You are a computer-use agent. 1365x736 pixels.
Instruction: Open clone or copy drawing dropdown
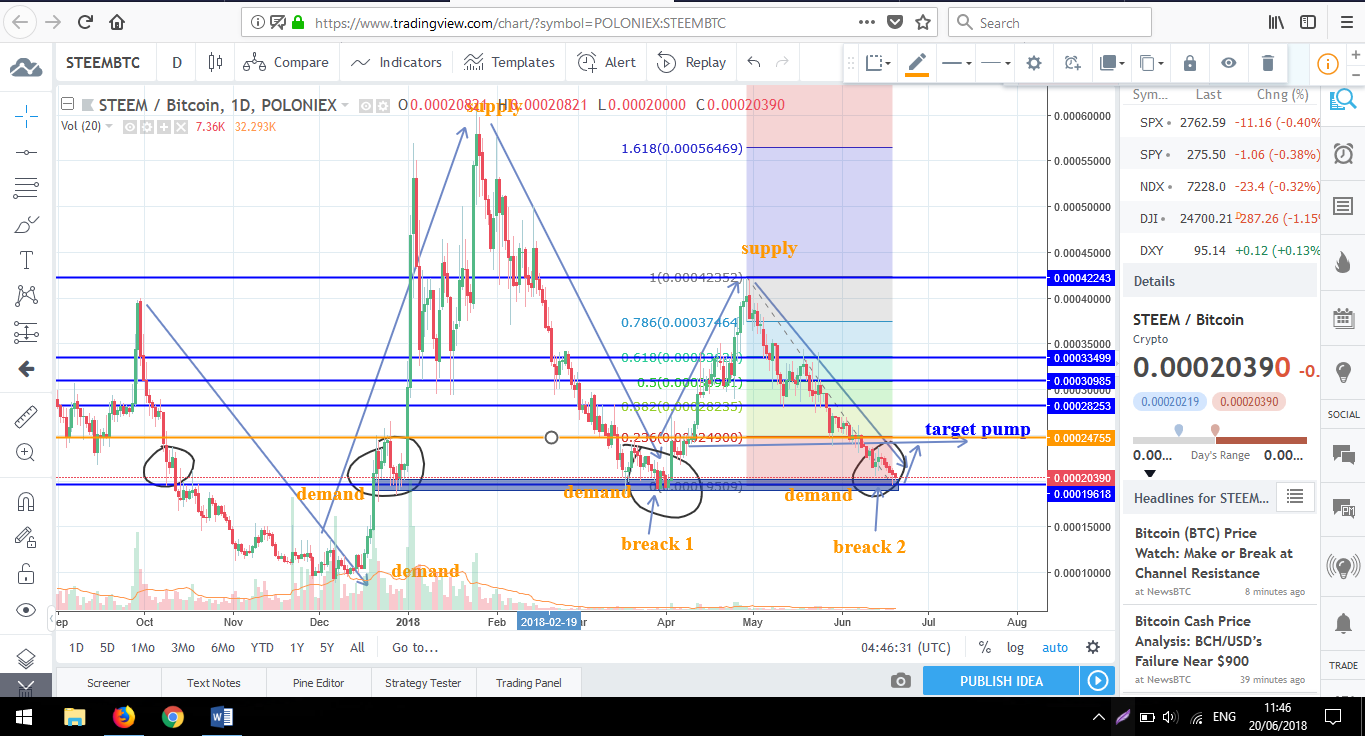1151,63
